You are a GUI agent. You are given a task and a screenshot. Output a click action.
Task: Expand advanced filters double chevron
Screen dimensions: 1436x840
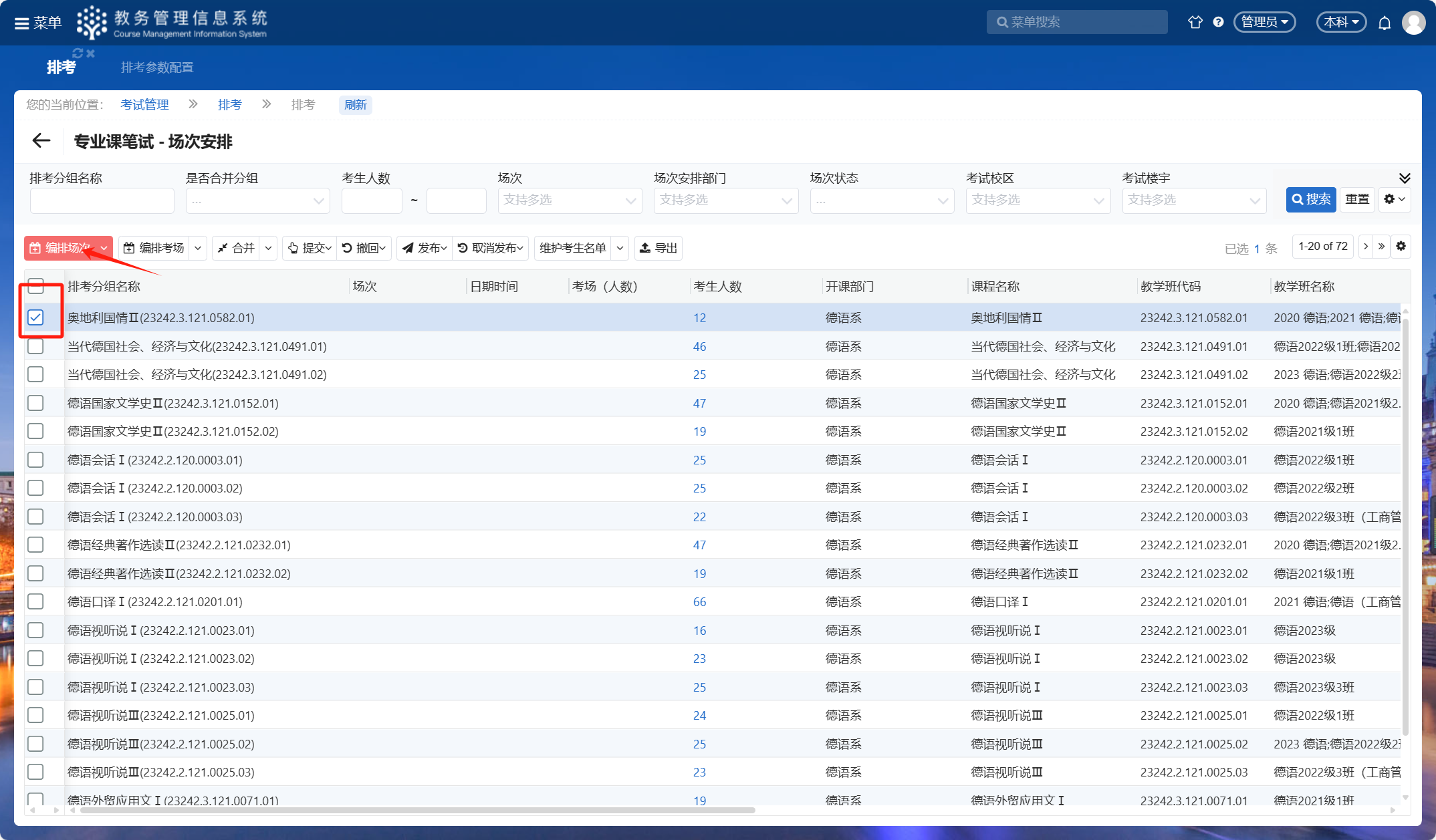click(x=1405, y=178)
